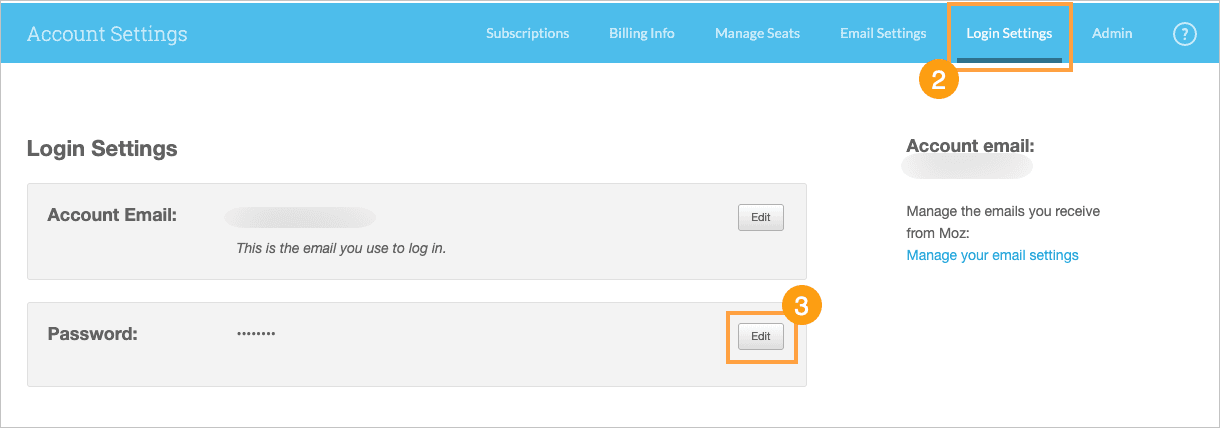This screenshot has width=1220, height=428.
Task: Follow the Manage your email settings link
Action: coord(992,255)
